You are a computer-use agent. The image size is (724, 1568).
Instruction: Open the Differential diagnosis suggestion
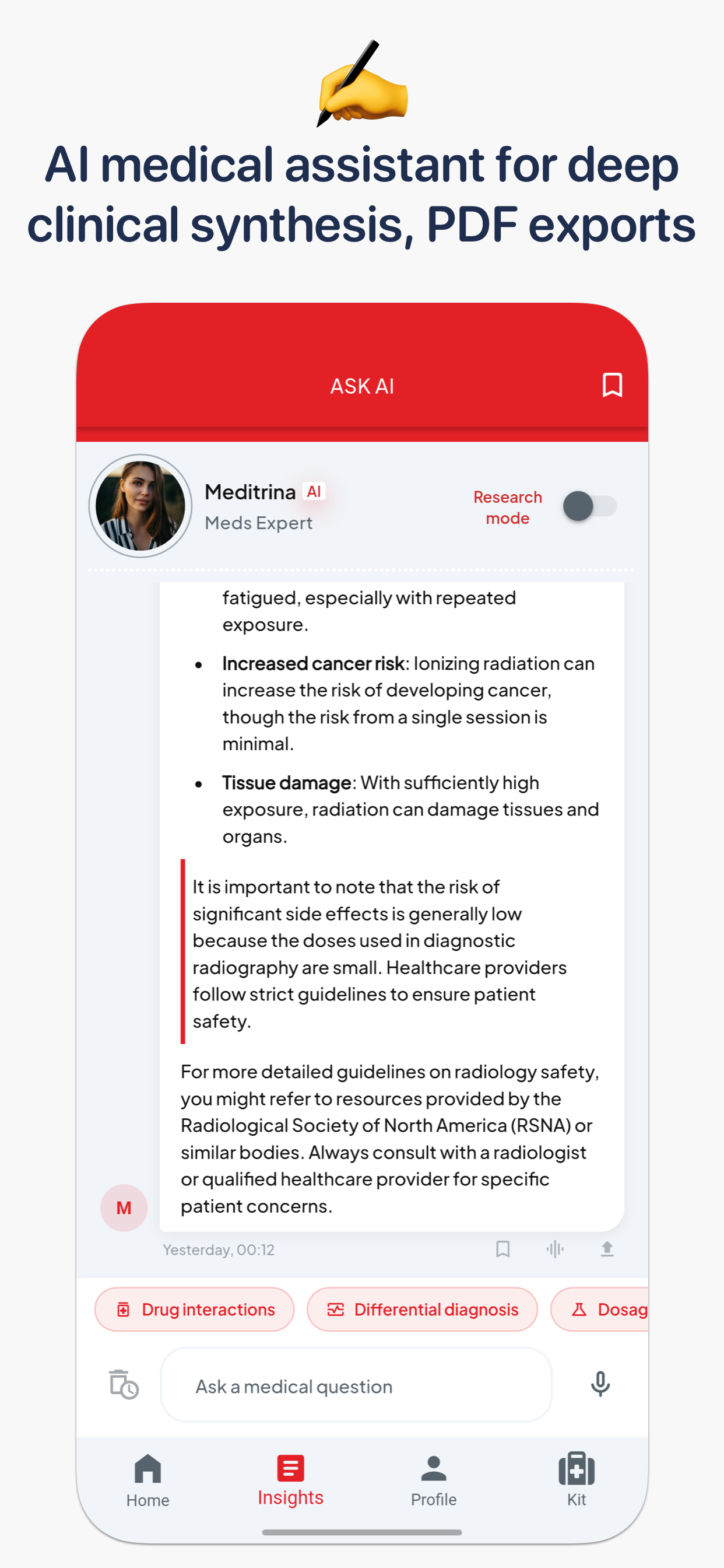[422, 1310]
